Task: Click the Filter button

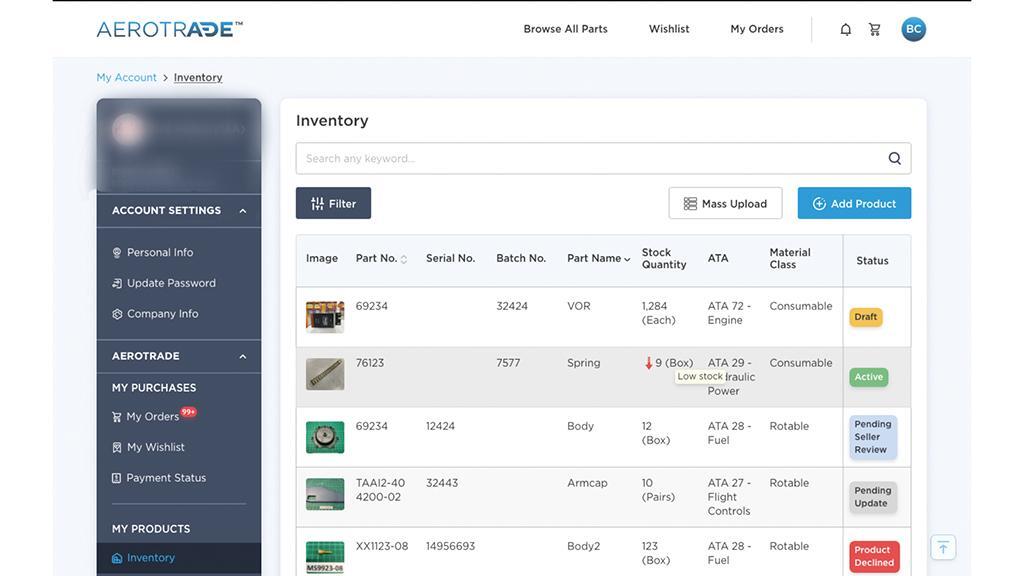Action: 333,203
